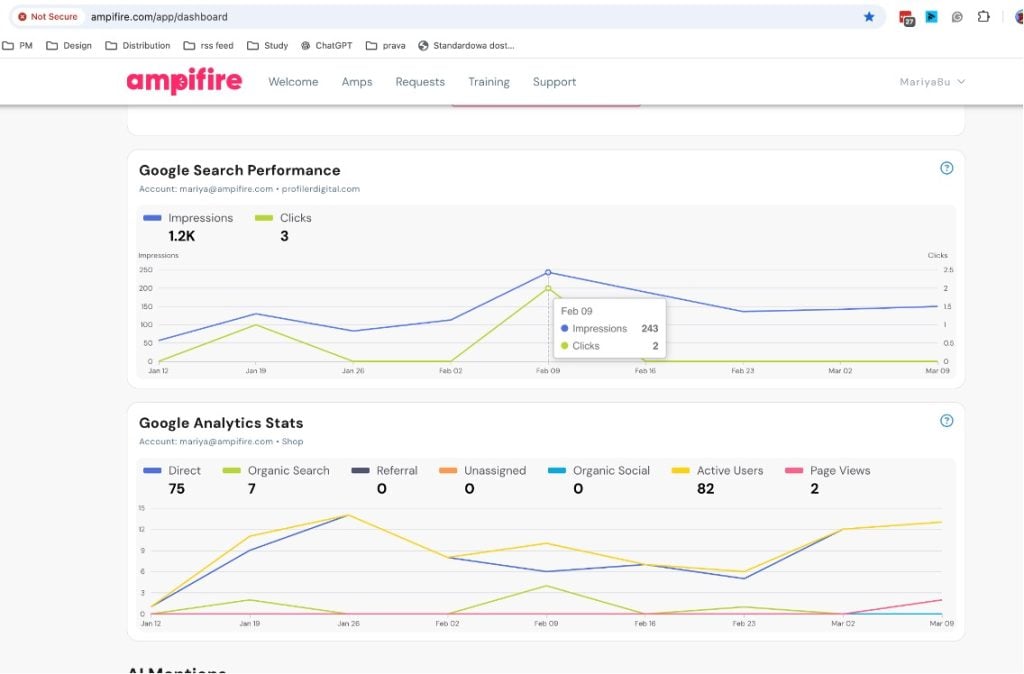Screen dimensions: 1024x674
Task: Click the Not Secure site indicator
Action: click(x=48, y=17)
